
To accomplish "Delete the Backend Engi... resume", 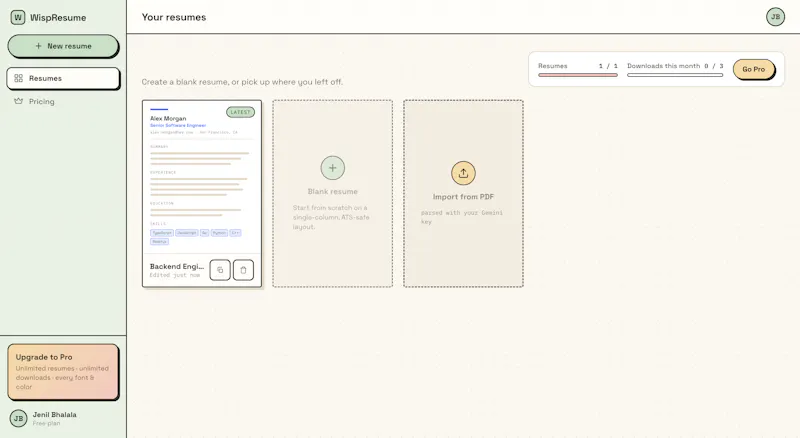I will (243, 270).
